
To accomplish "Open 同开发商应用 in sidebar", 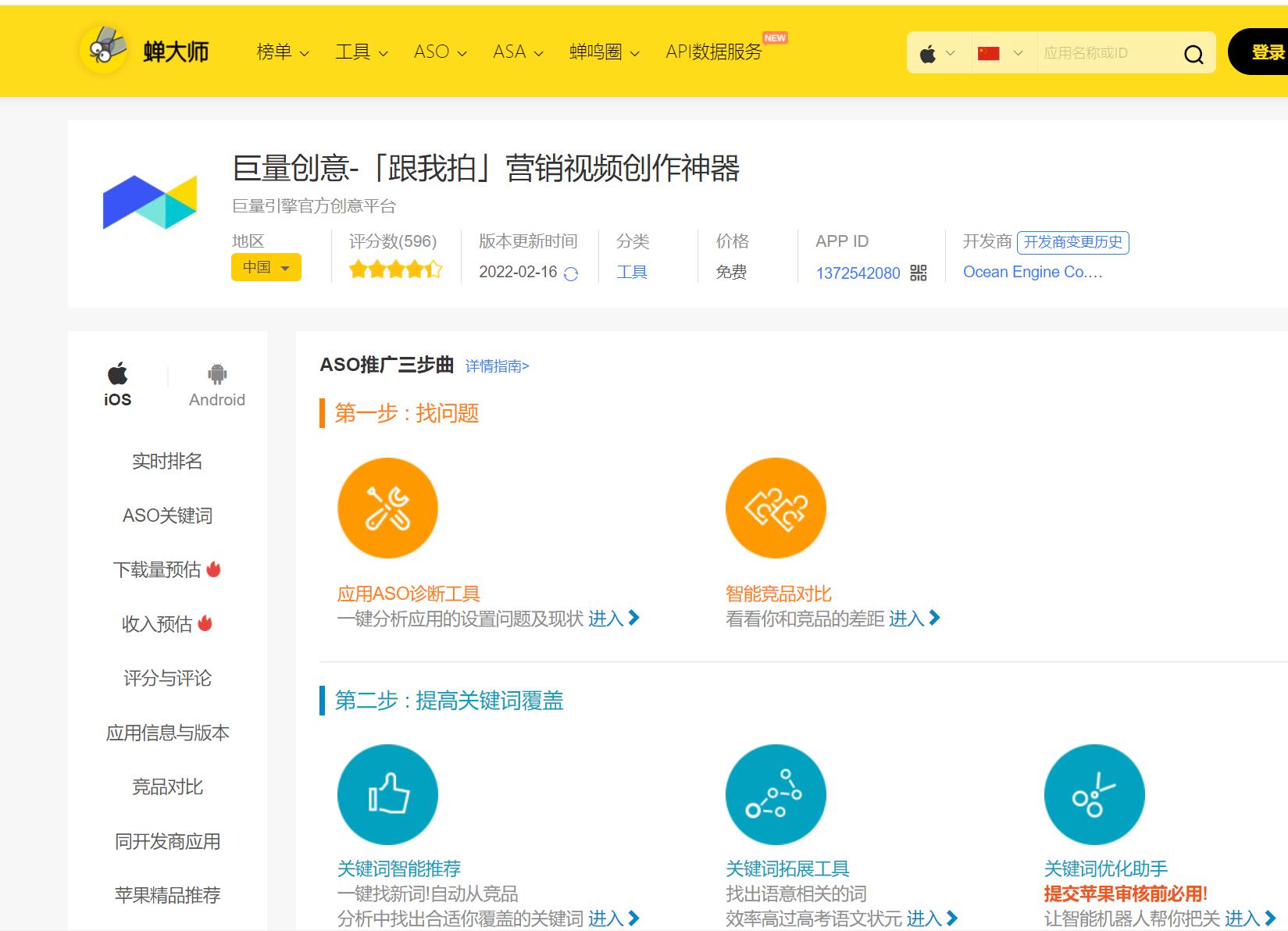I will coord(167,841).
